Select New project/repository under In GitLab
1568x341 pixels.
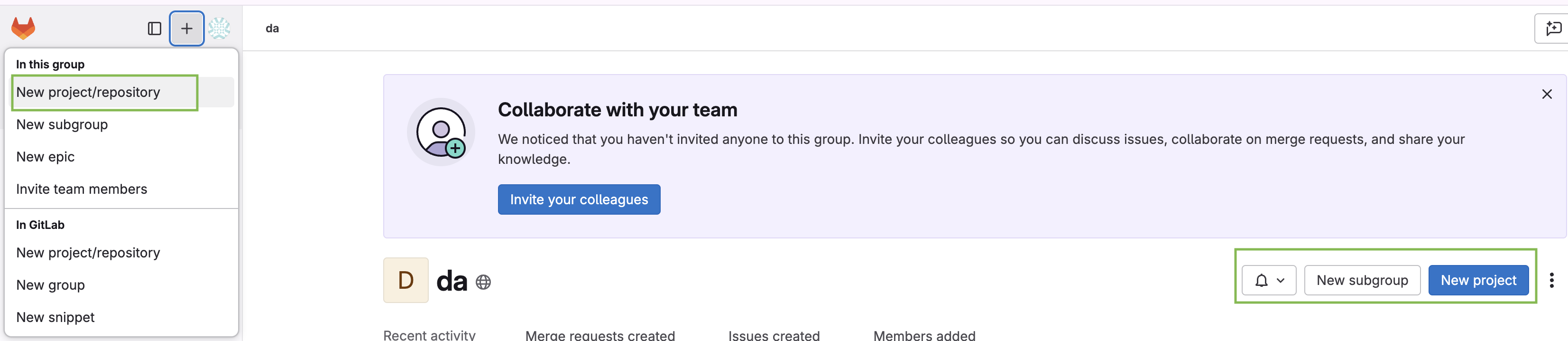click(x=88, y=253)
